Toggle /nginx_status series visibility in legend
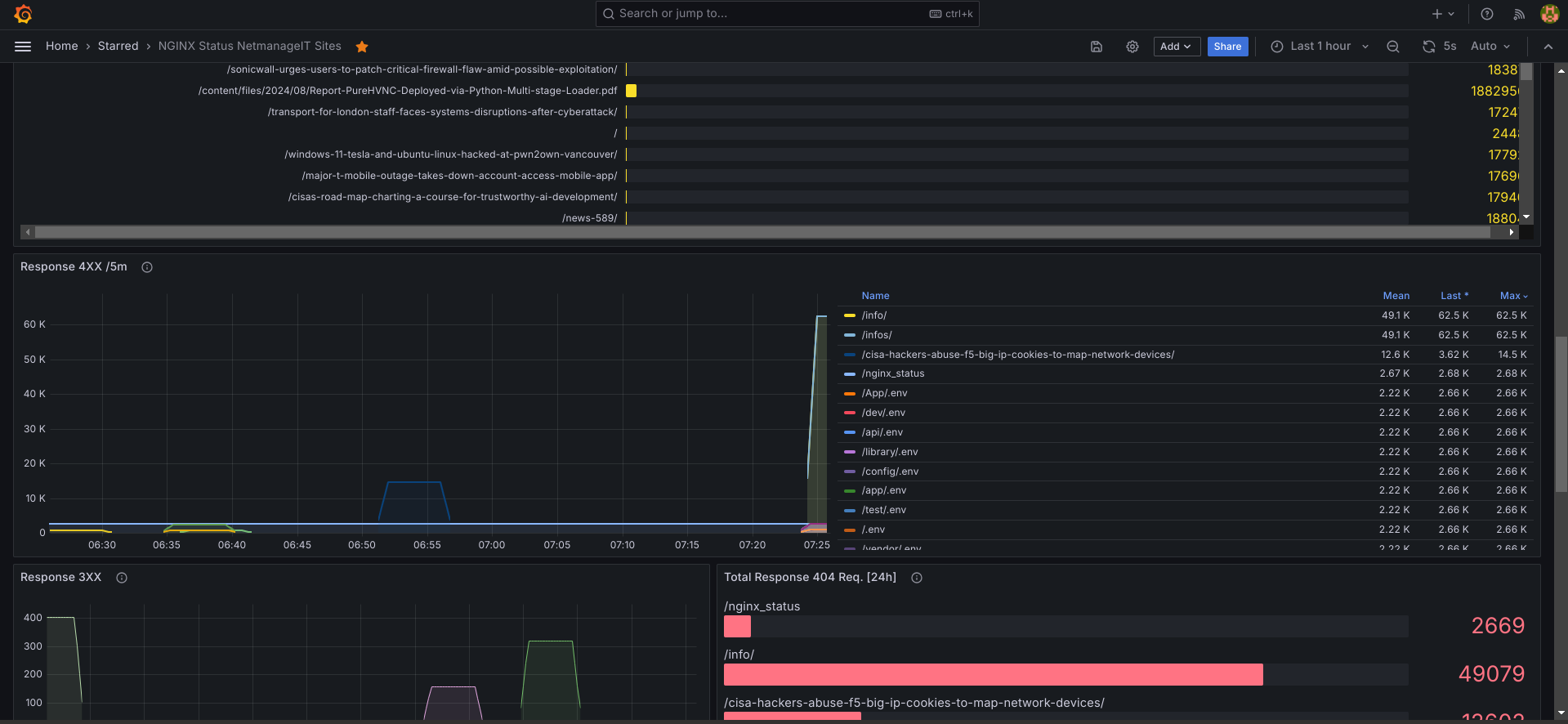The height and width of the screenshot is (724, 1568). click(x=892, y=373)
